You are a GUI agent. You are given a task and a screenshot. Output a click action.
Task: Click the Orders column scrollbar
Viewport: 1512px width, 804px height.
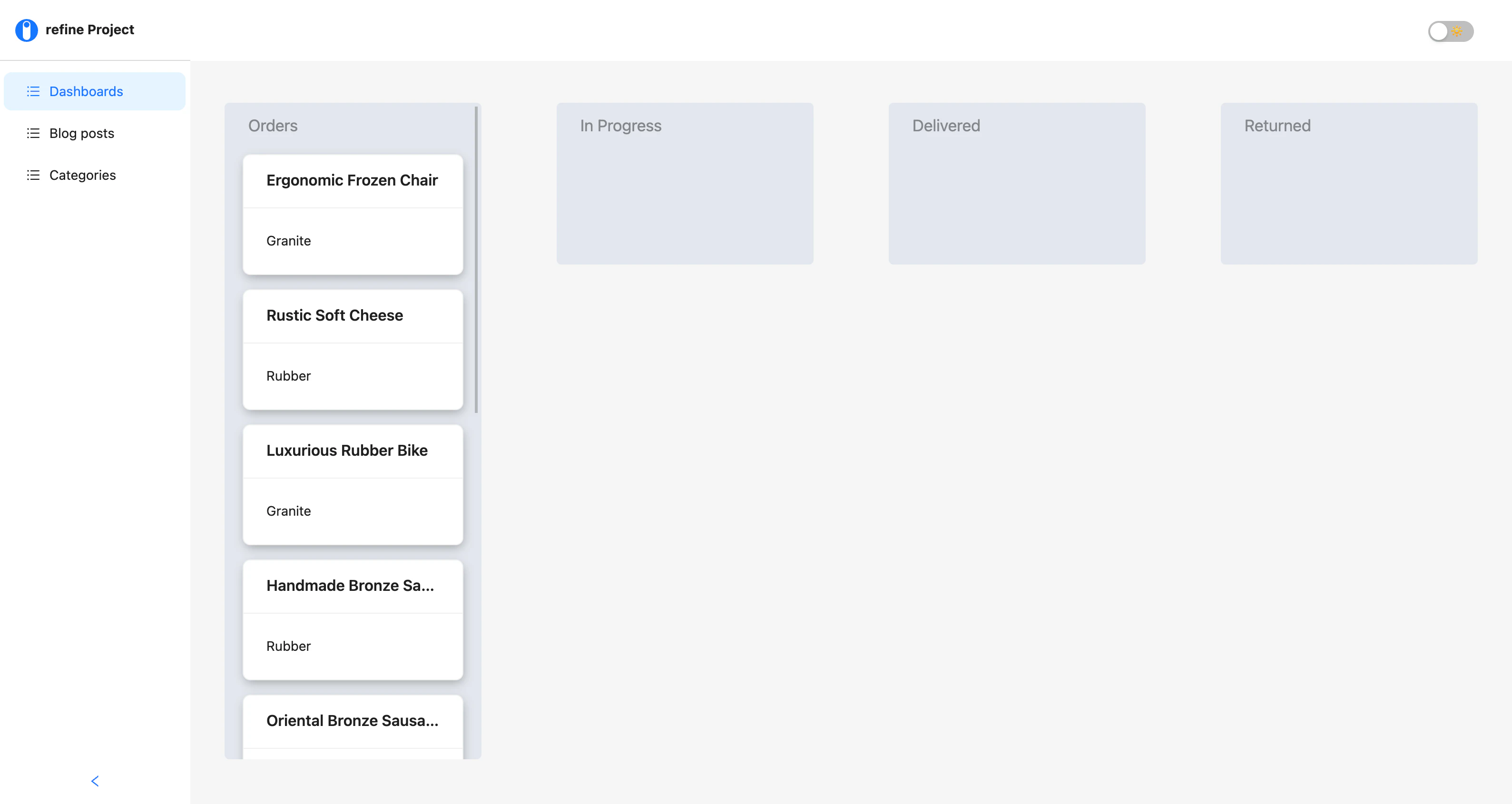[x=475, y=258]
